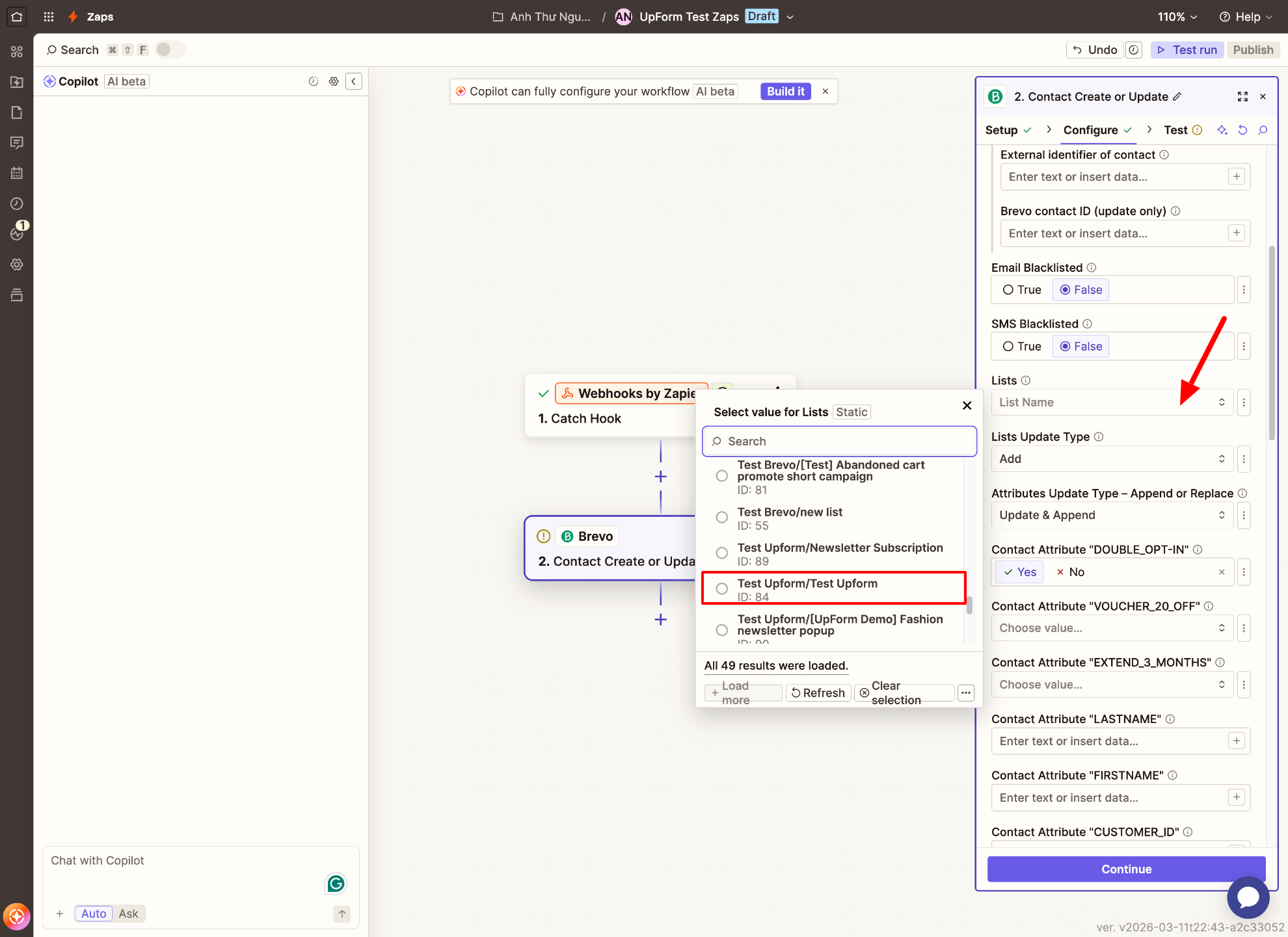Set SMS Blacklisted to False

1081,347
